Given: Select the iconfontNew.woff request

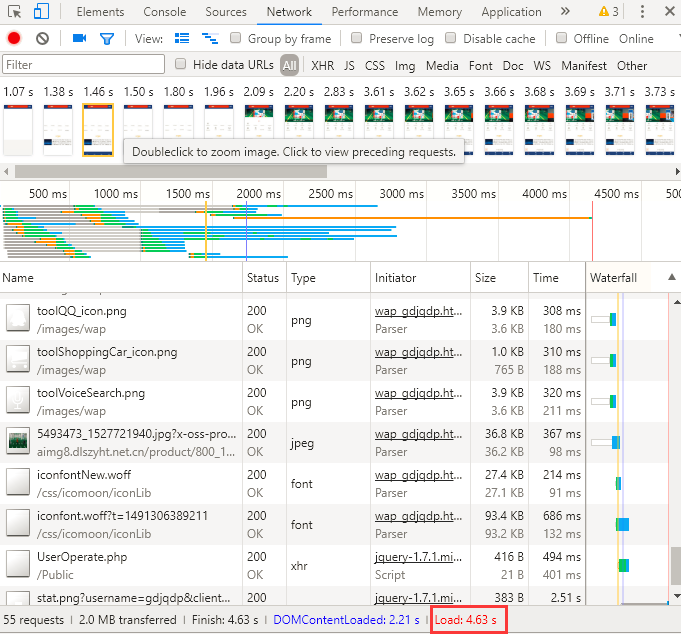Looking at the screenshot, I should coord(84,475).
